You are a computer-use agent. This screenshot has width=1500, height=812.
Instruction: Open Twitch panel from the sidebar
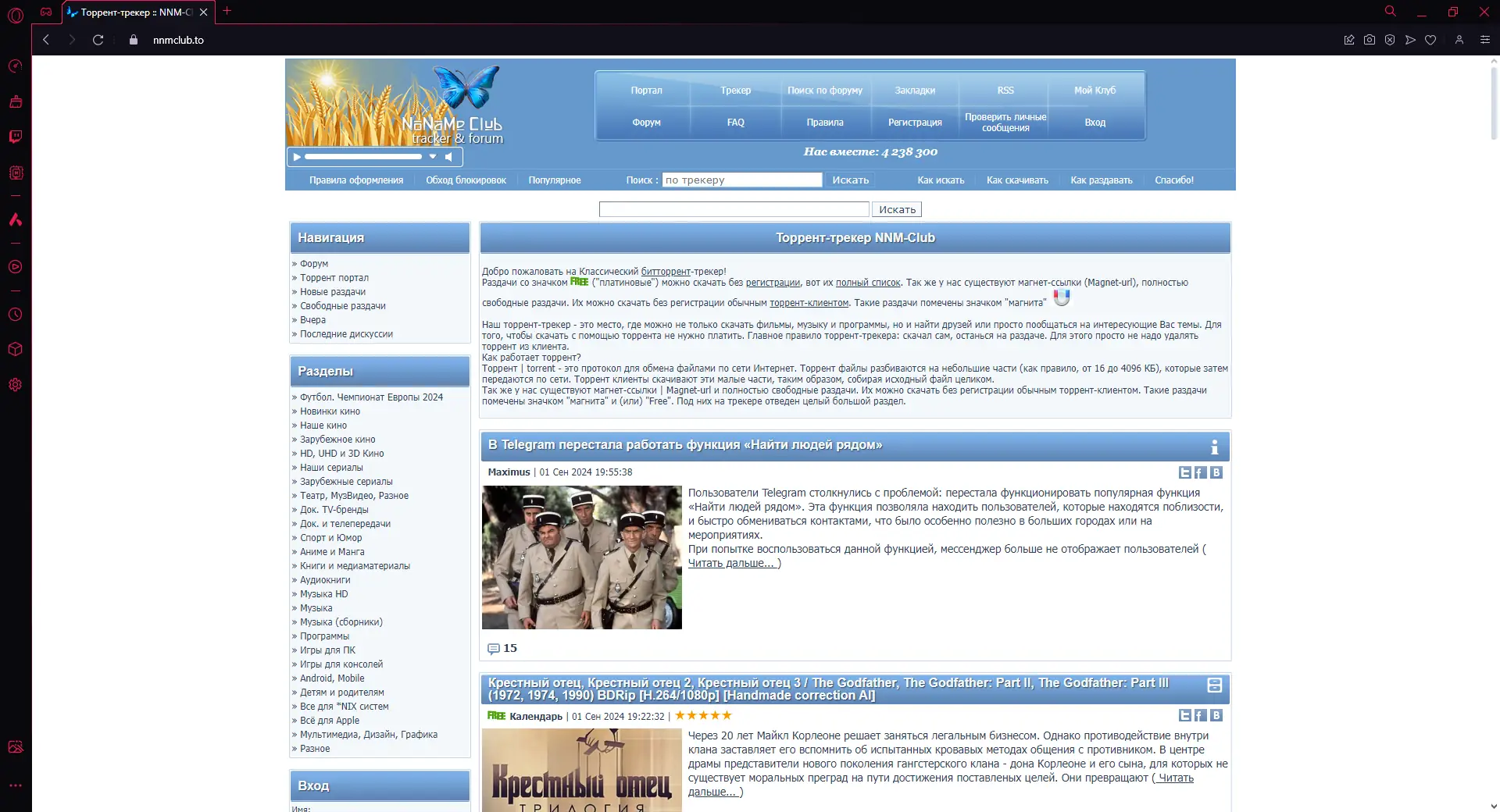16,137
